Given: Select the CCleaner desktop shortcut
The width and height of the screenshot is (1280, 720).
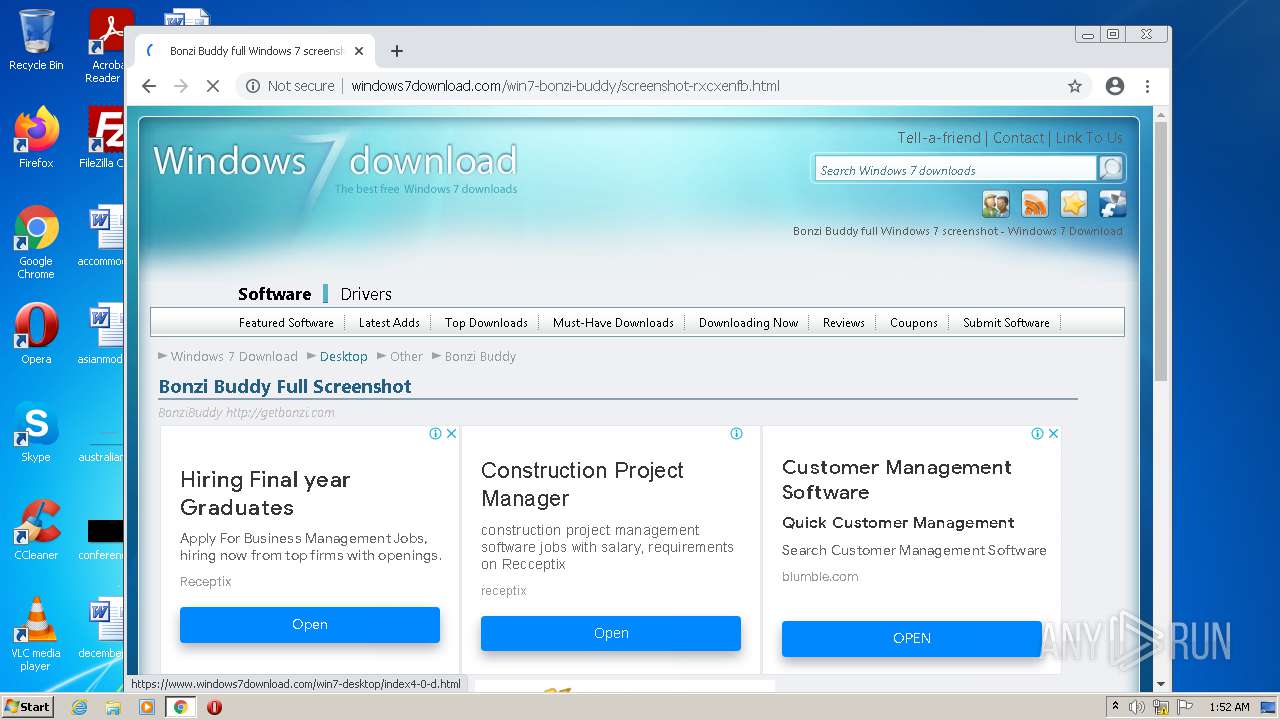Looking at the screenshot, I should point(36,530).
